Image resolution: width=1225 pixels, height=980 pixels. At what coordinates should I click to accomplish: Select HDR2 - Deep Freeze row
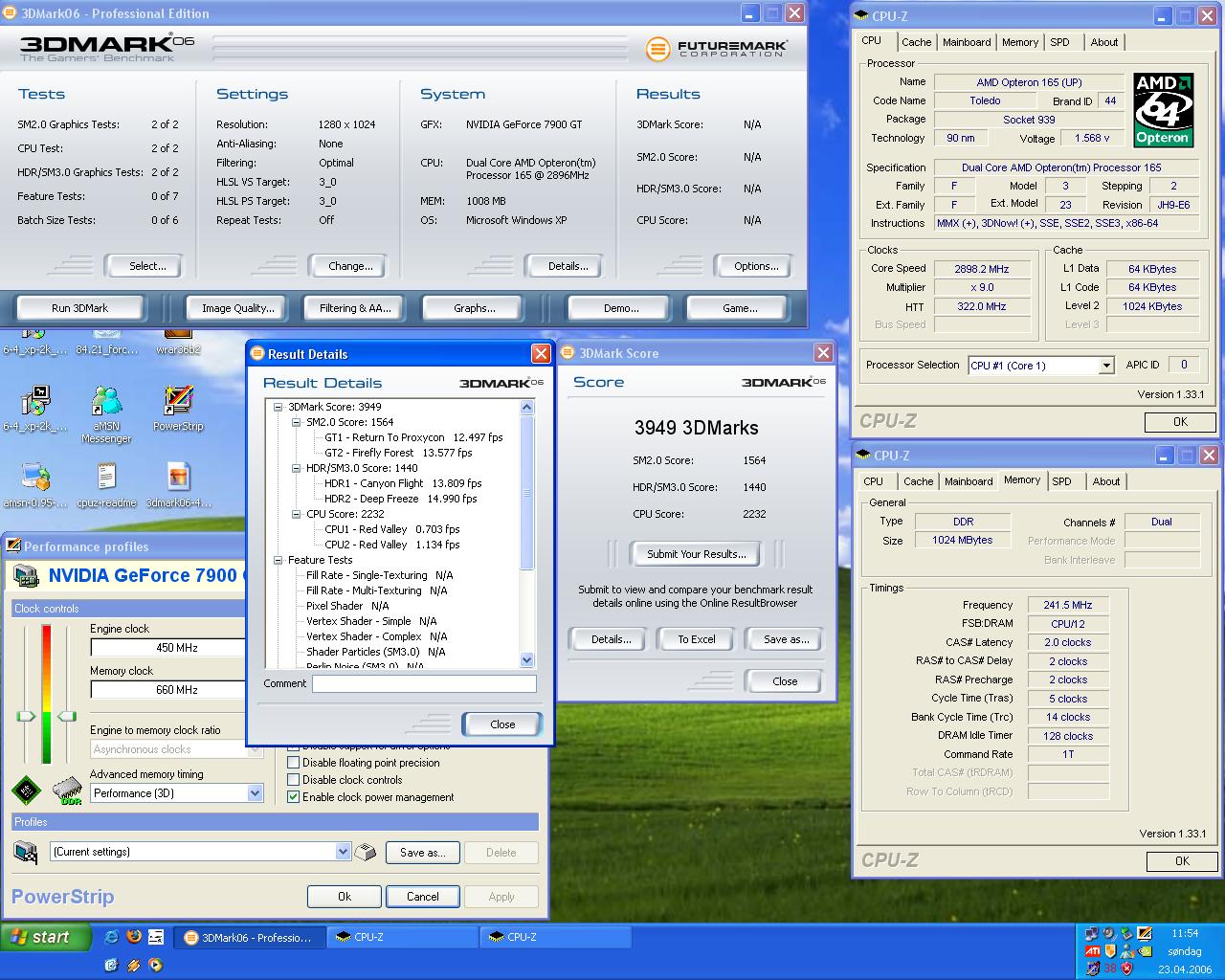pos(401,499)
